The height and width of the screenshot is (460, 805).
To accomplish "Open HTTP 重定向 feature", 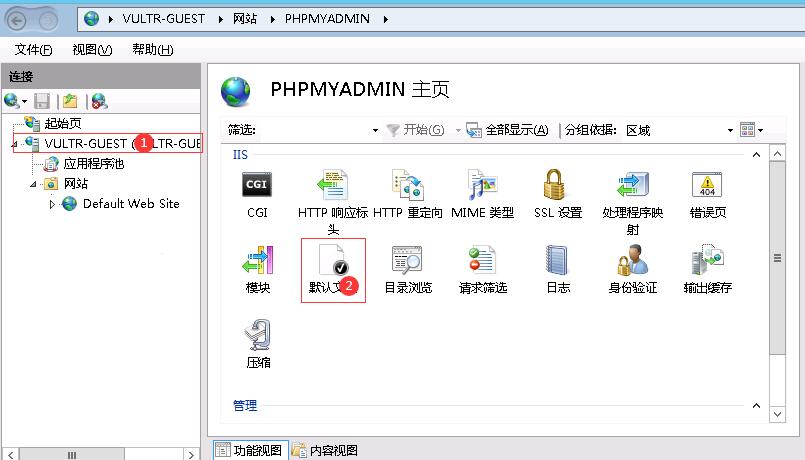I will coord(408,185).
